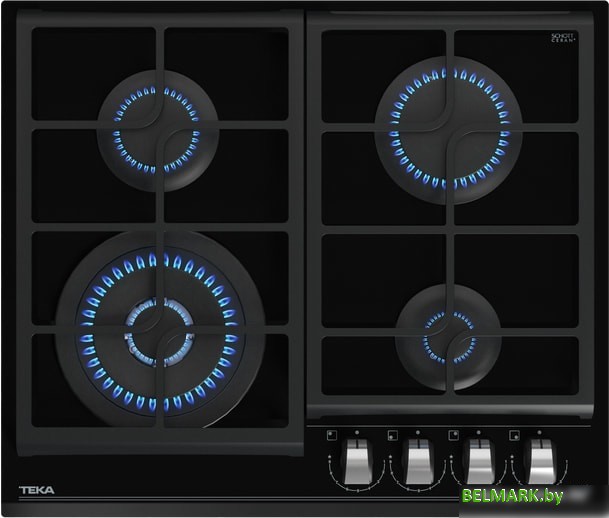Click the third control knob from the left

pos(480,461)
